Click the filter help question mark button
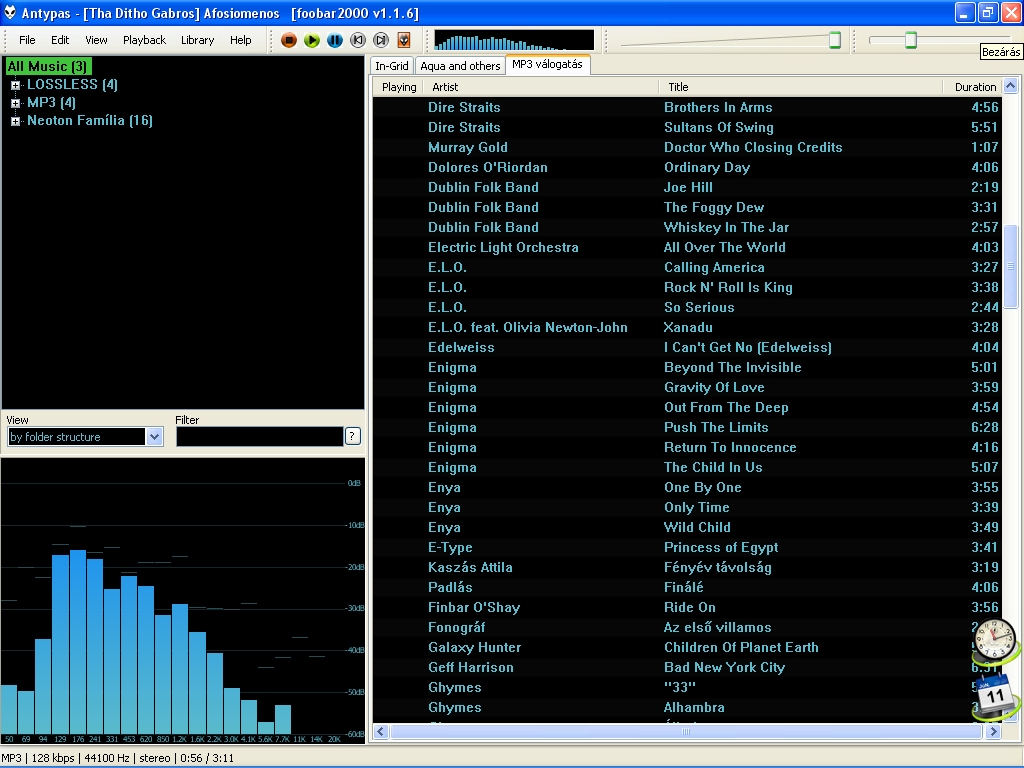This screenshot has height=768, width=1024. [x=353, y=436]
